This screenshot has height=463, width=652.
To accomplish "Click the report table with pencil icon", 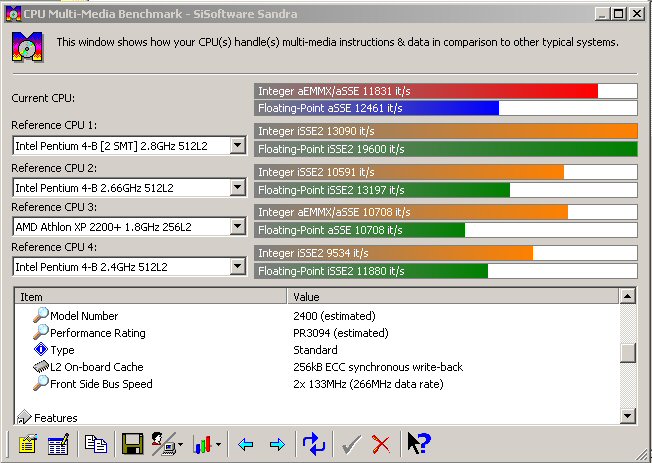I will [x=58, y=444].
